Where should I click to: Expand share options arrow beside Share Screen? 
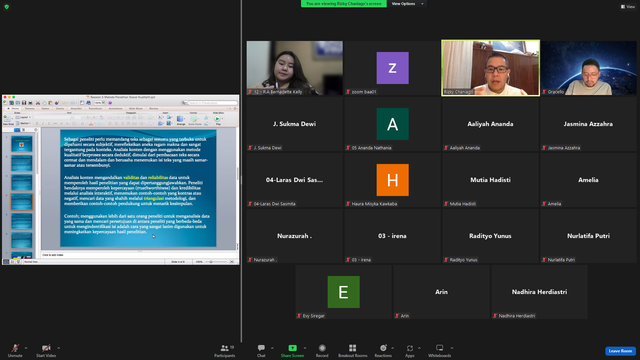305,348
